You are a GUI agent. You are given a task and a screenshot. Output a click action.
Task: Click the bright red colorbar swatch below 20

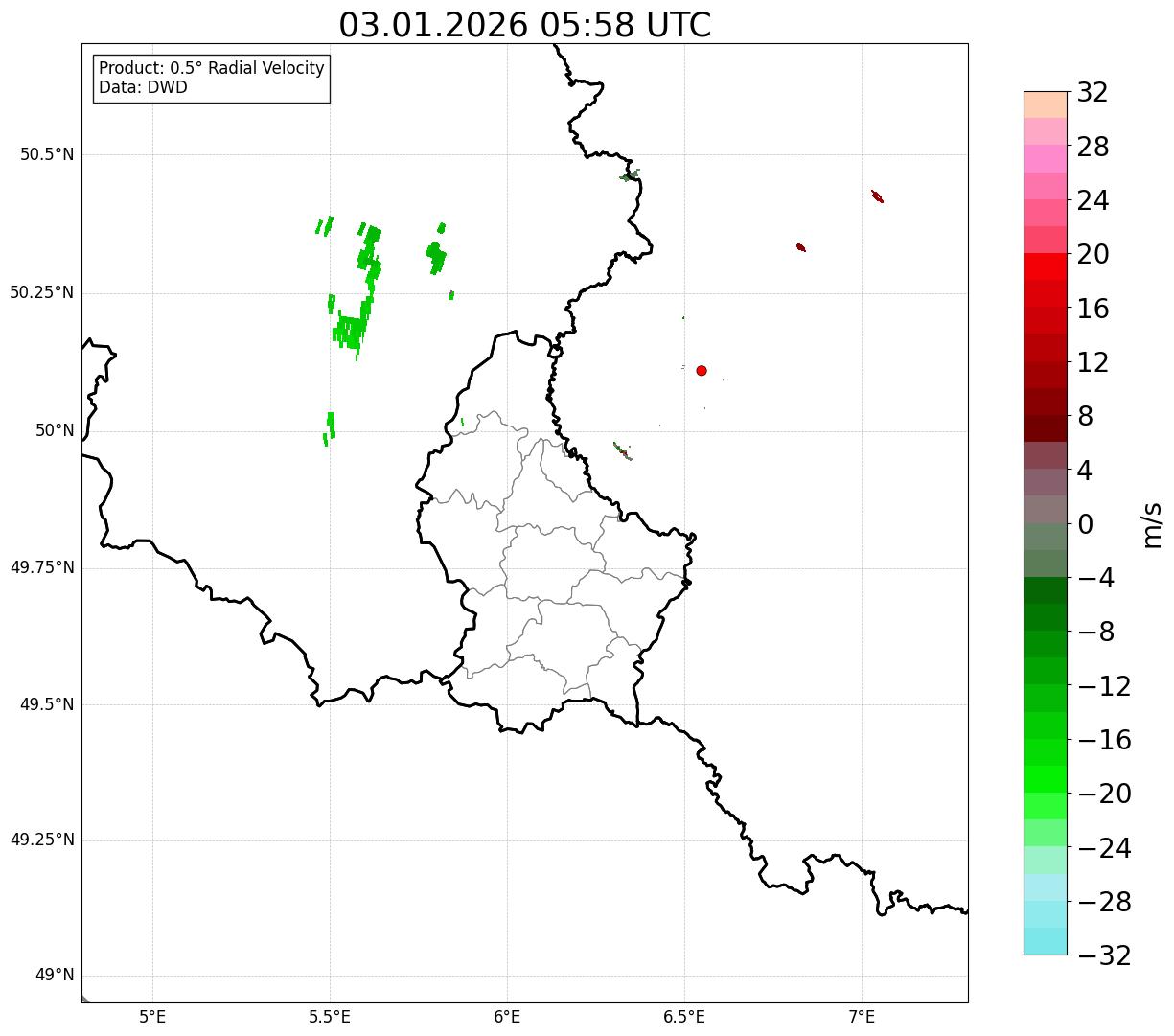point(1046,266)
